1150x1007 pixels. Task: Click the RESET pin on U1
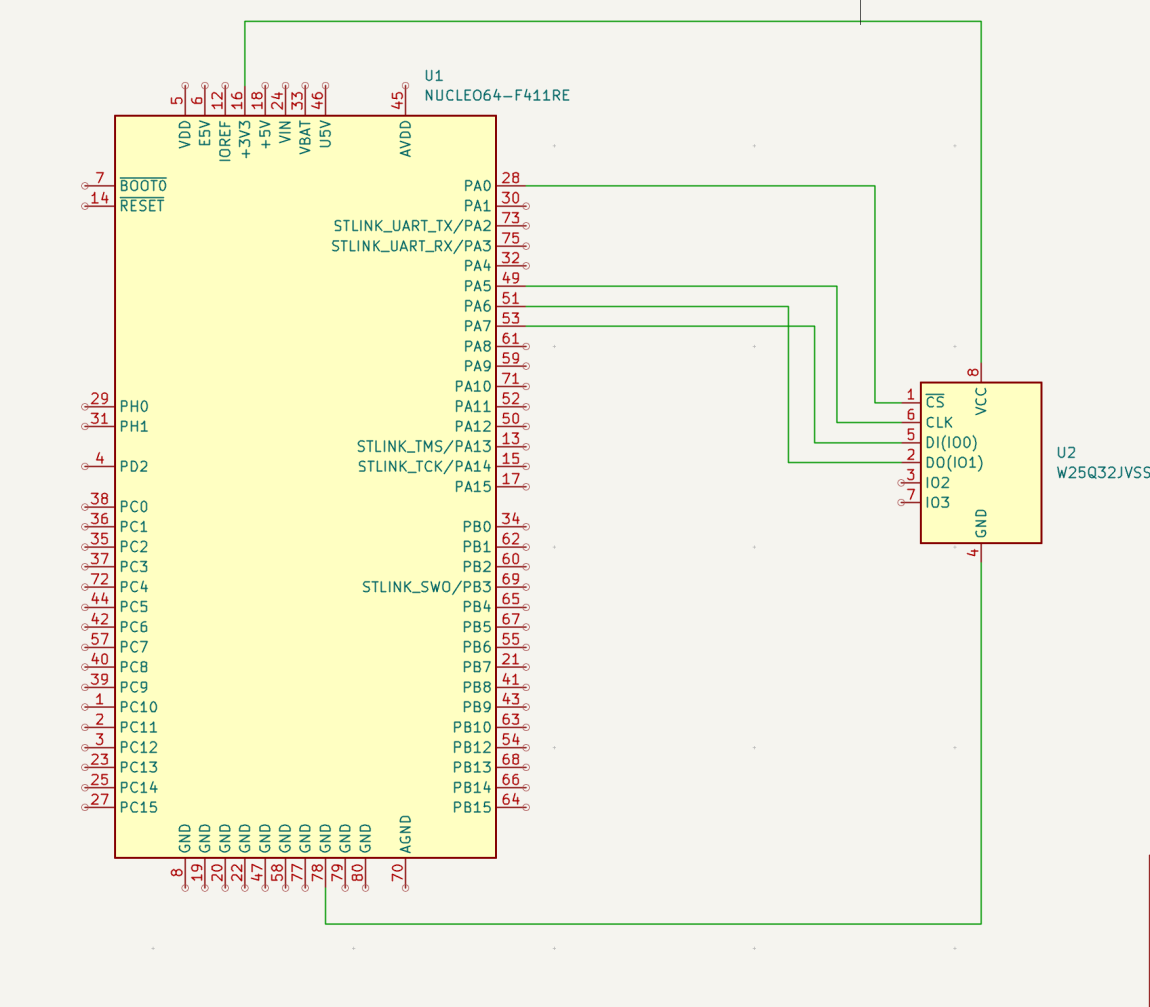tap(140, 205)
